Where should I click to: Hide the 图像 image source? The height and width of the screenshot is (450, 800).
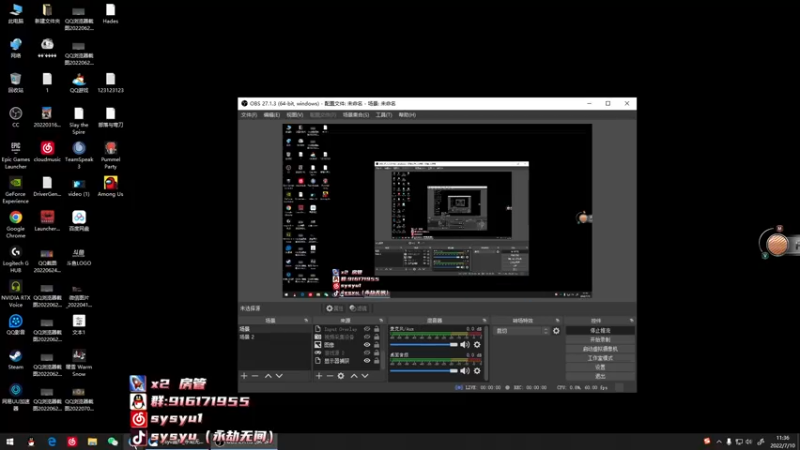367,345
